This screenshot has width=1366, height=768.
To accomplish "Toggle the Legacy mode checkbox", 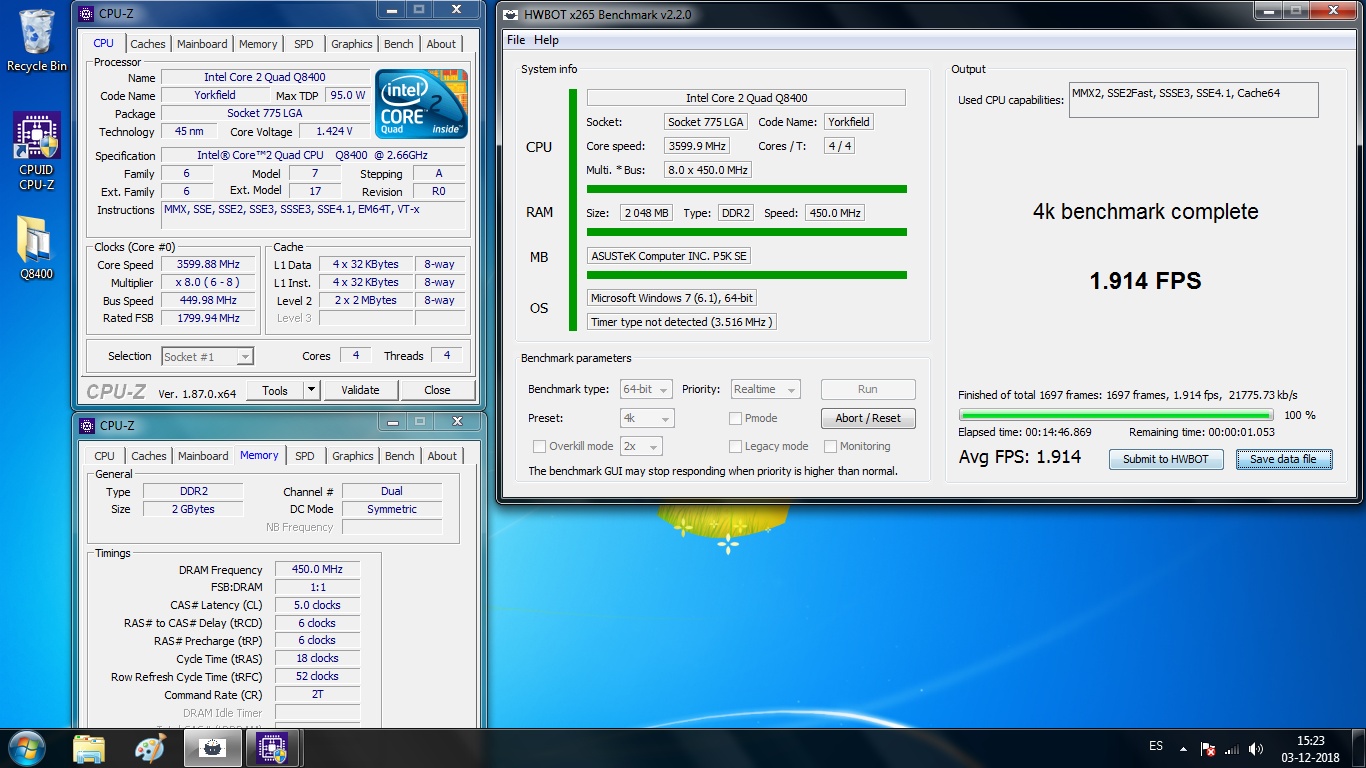I will 736,446.
